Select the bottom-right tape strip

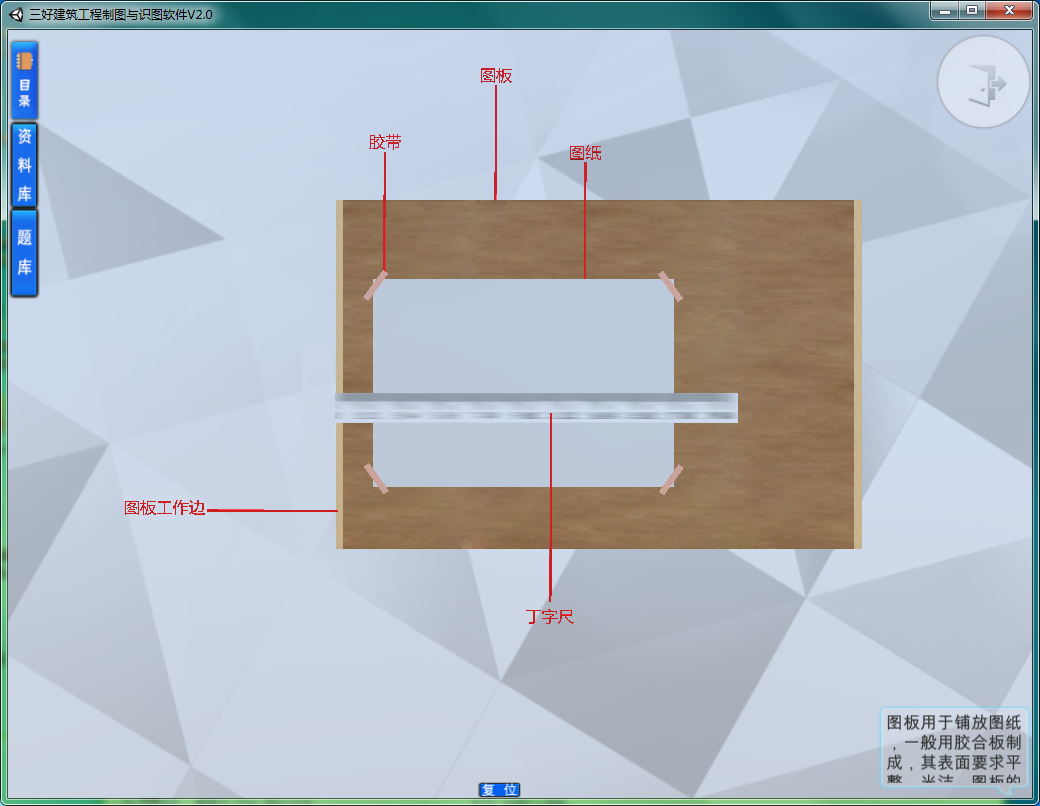click(x=671, y=479)
